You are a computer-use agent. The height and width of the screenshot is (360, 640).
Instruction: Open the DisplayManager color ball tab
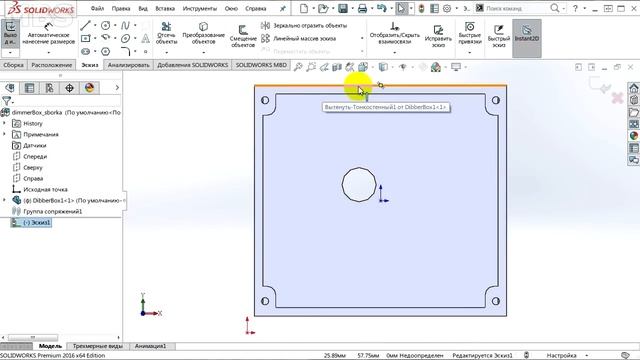click(x=89, y=88)
